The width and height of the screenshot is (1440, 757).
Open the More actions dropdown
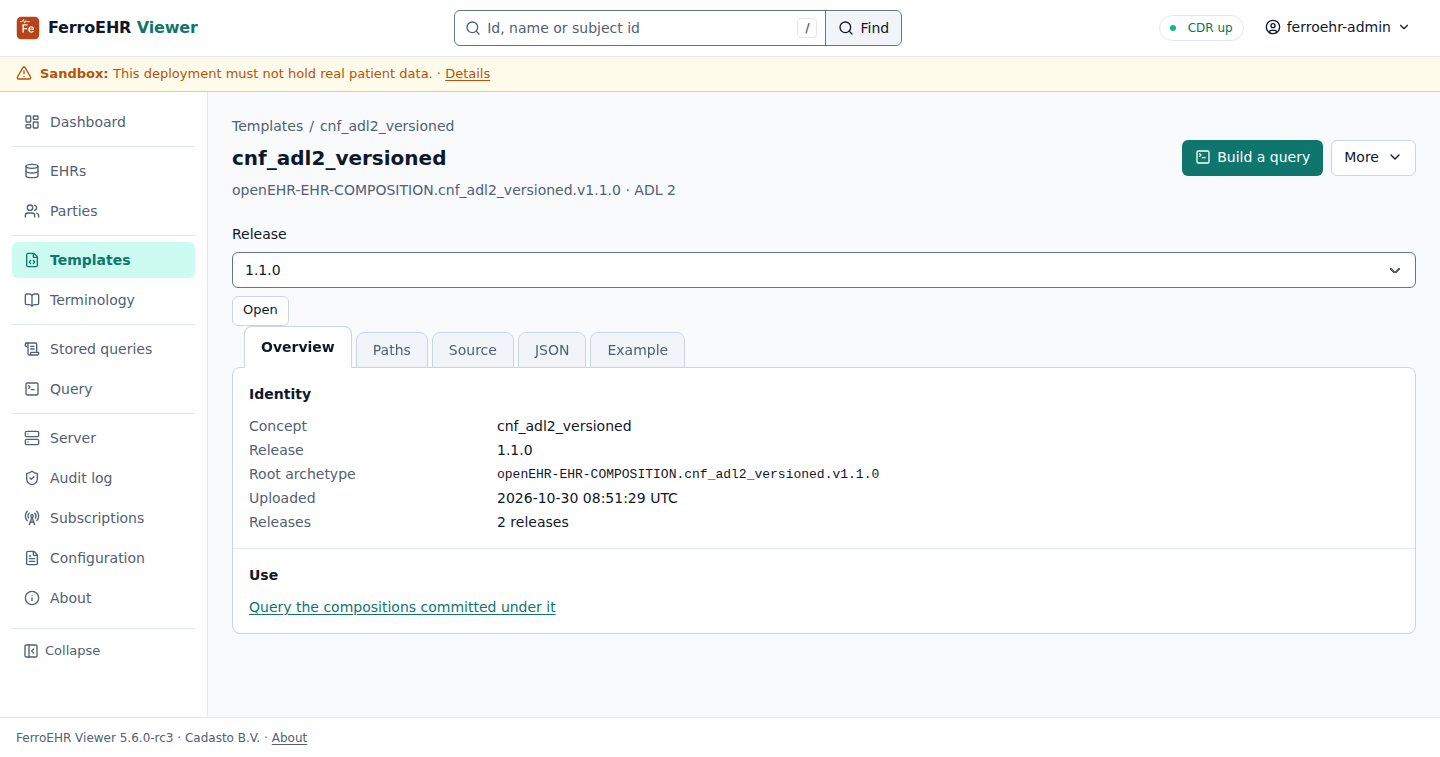(x=1373, y=157)
